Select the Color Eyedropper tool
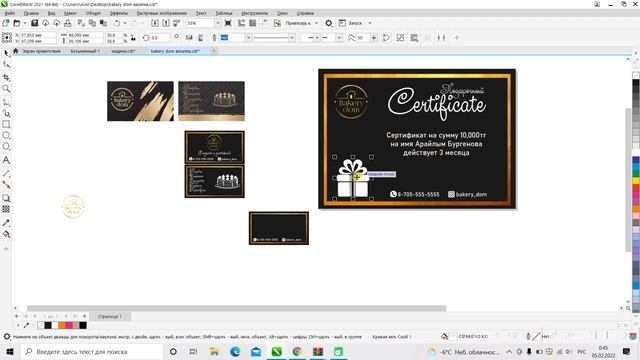This screenshot has height=360, width=640. coord(6,223)
